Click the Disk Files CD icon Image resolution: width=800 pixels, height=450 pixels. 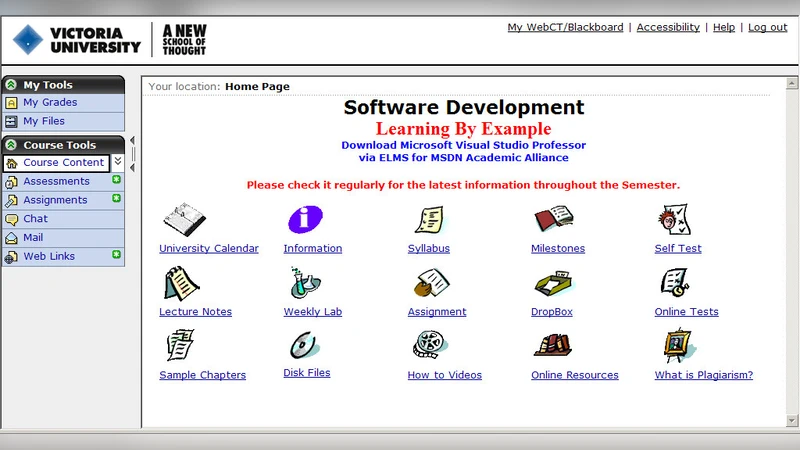tap(304, 346)
